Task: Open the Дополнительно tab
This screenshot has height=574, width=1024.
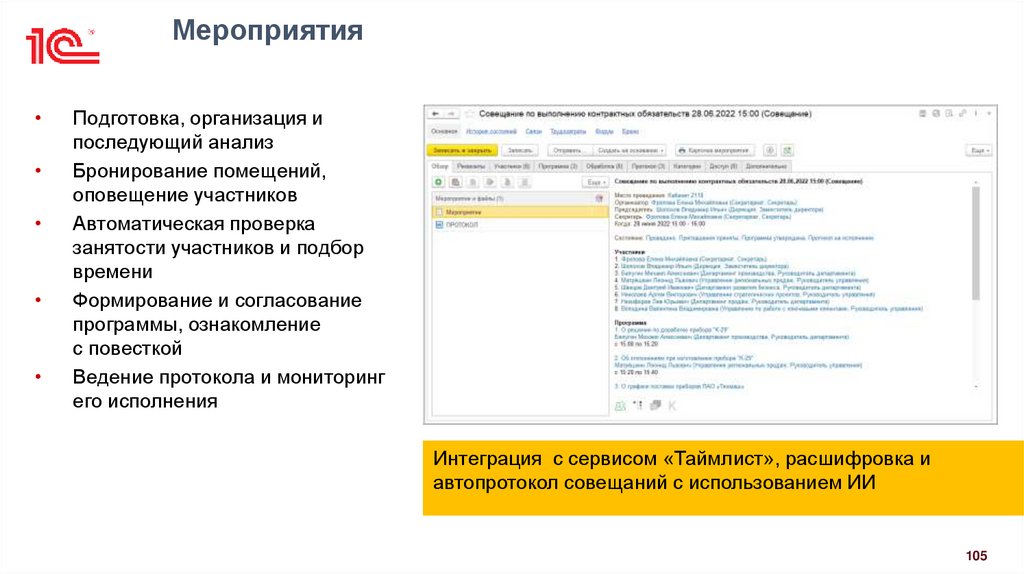Action: pos(766,167)
